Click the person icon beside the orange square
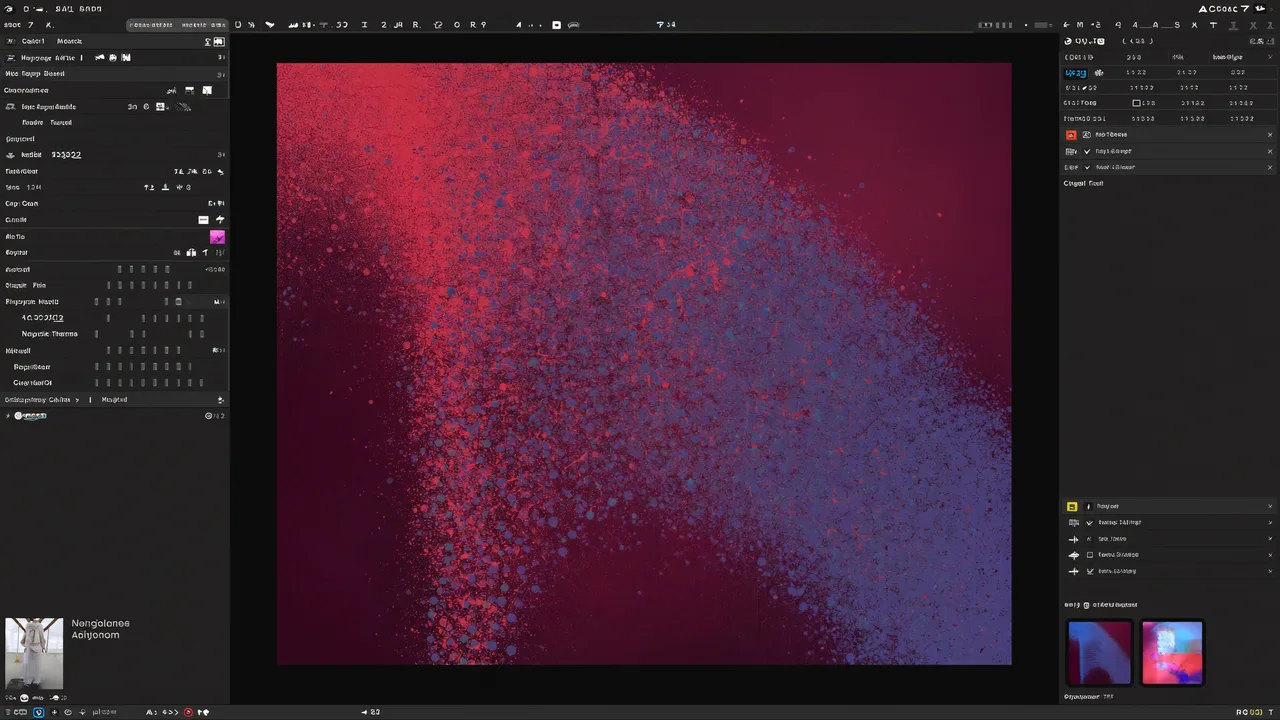This screenshot has width=1280, height=720. point(1087,135)
